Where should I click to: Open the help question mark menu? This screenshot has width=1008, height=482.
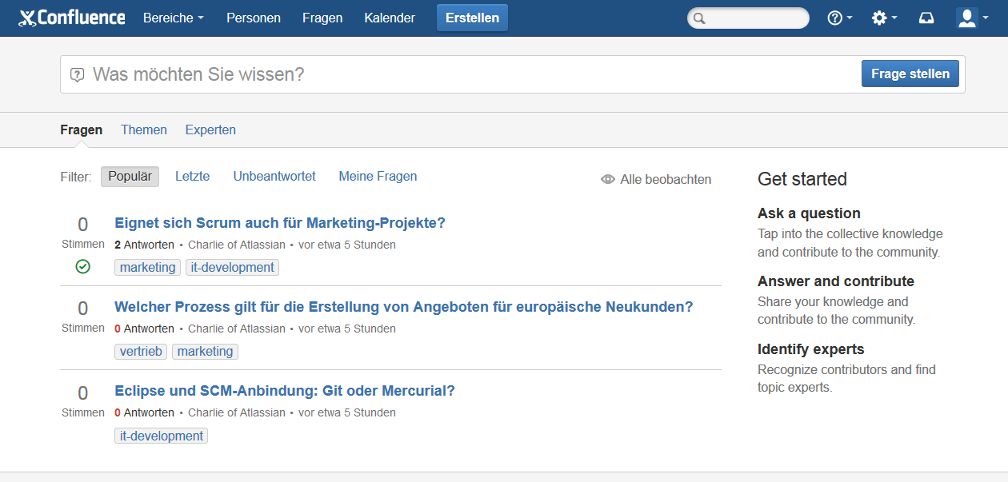click(x=839, y=18)
